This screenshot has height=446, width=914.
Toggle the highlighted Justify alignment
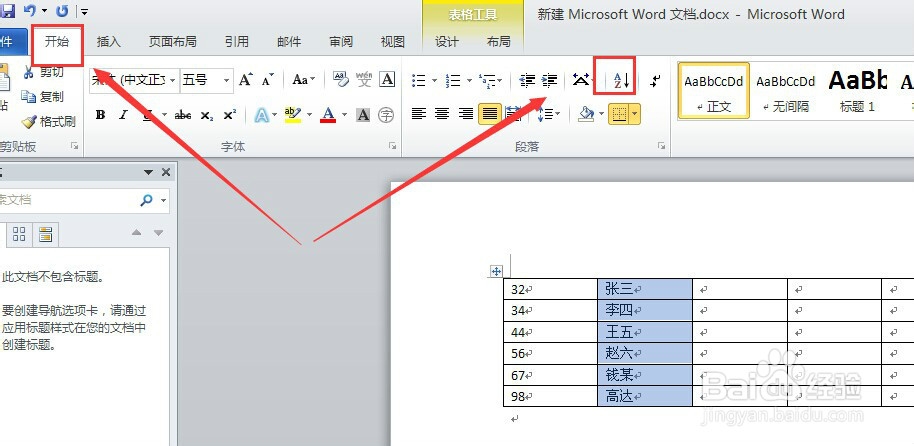pos(490,114)
